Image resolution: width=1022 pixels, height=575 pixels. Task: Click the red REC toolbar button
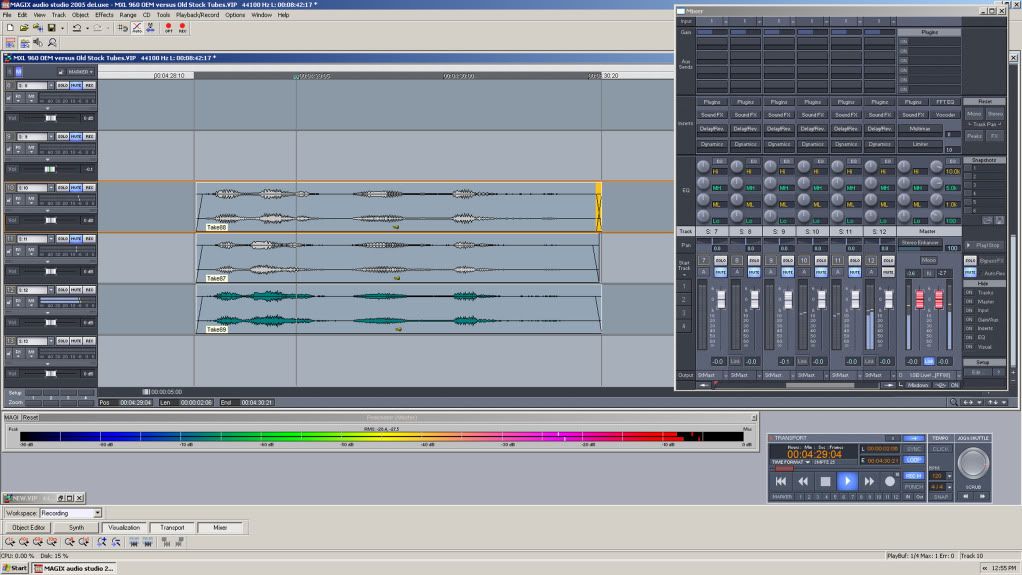[x=182, y=28]
